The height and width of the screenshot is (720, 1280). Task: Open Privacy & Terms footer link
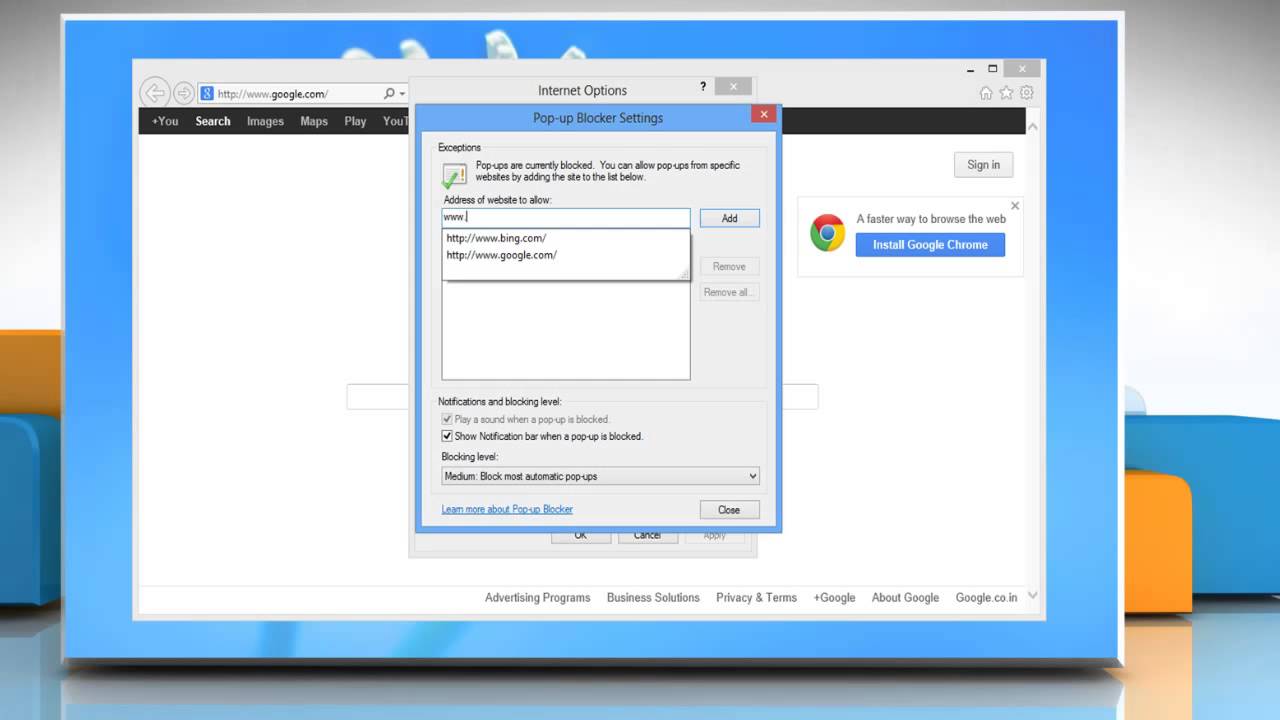[756, 597]
